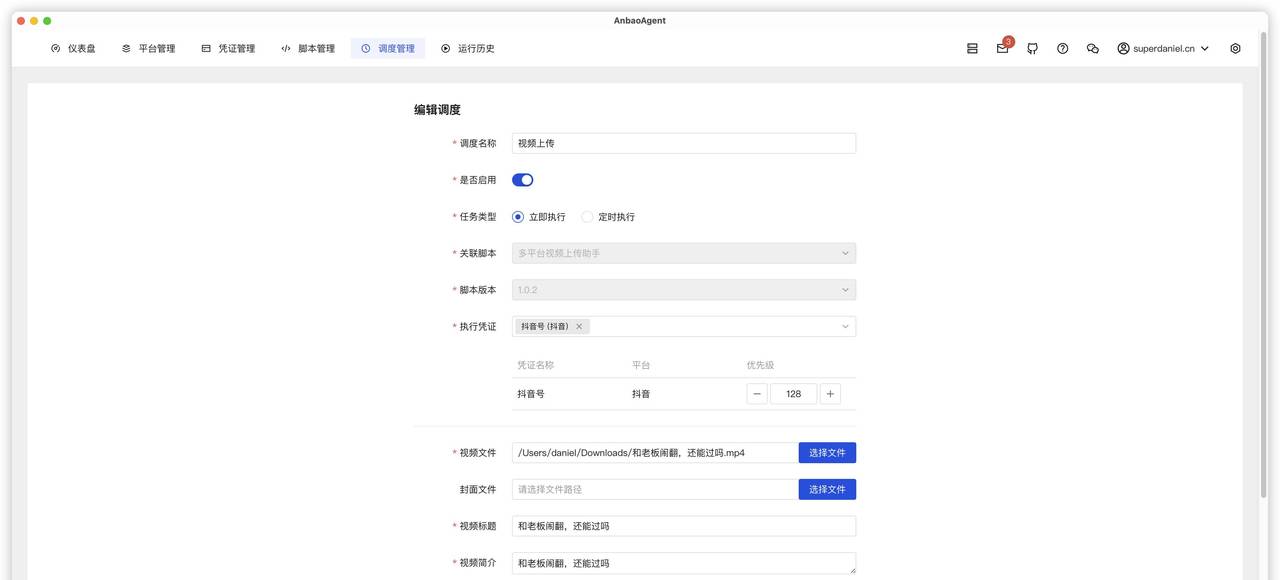Screen dimensions: 1280x580
Task: Toggle the 是否启用 switch off
Action: (520, 179)
